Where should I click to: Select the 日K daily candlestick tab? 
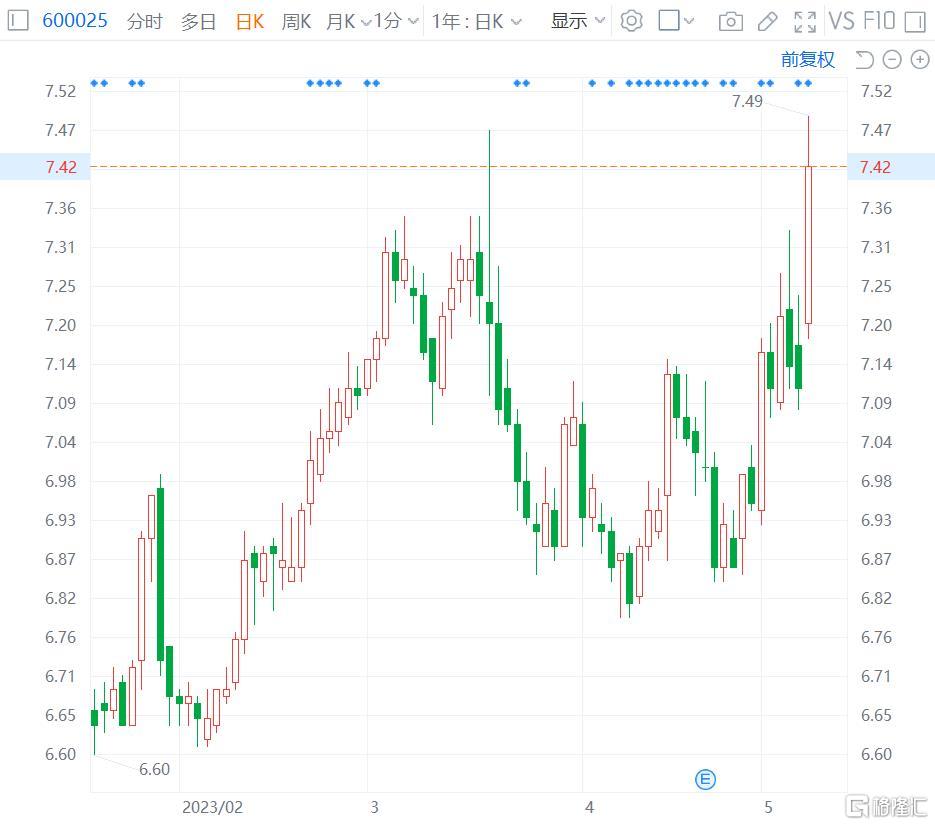pyautogui.click(x=250, y=21)
